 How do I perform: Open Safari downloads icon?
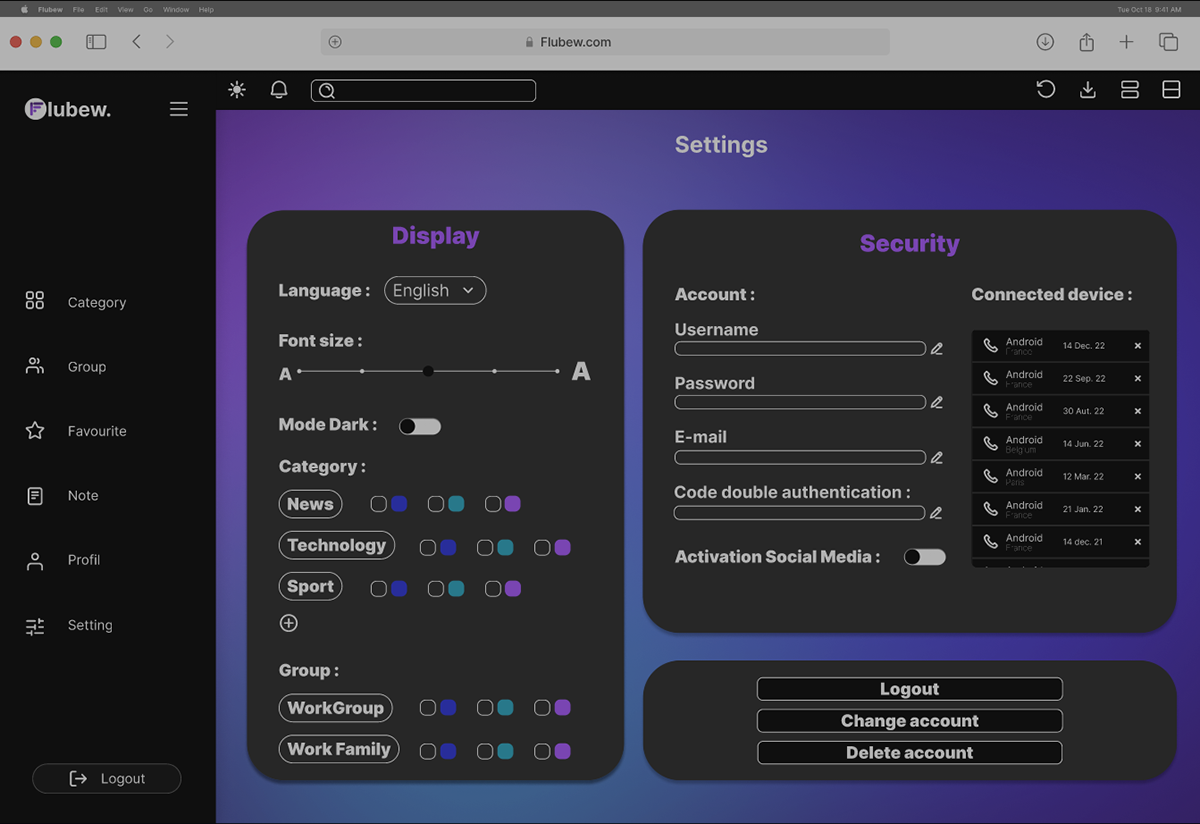coord(1045,42)
